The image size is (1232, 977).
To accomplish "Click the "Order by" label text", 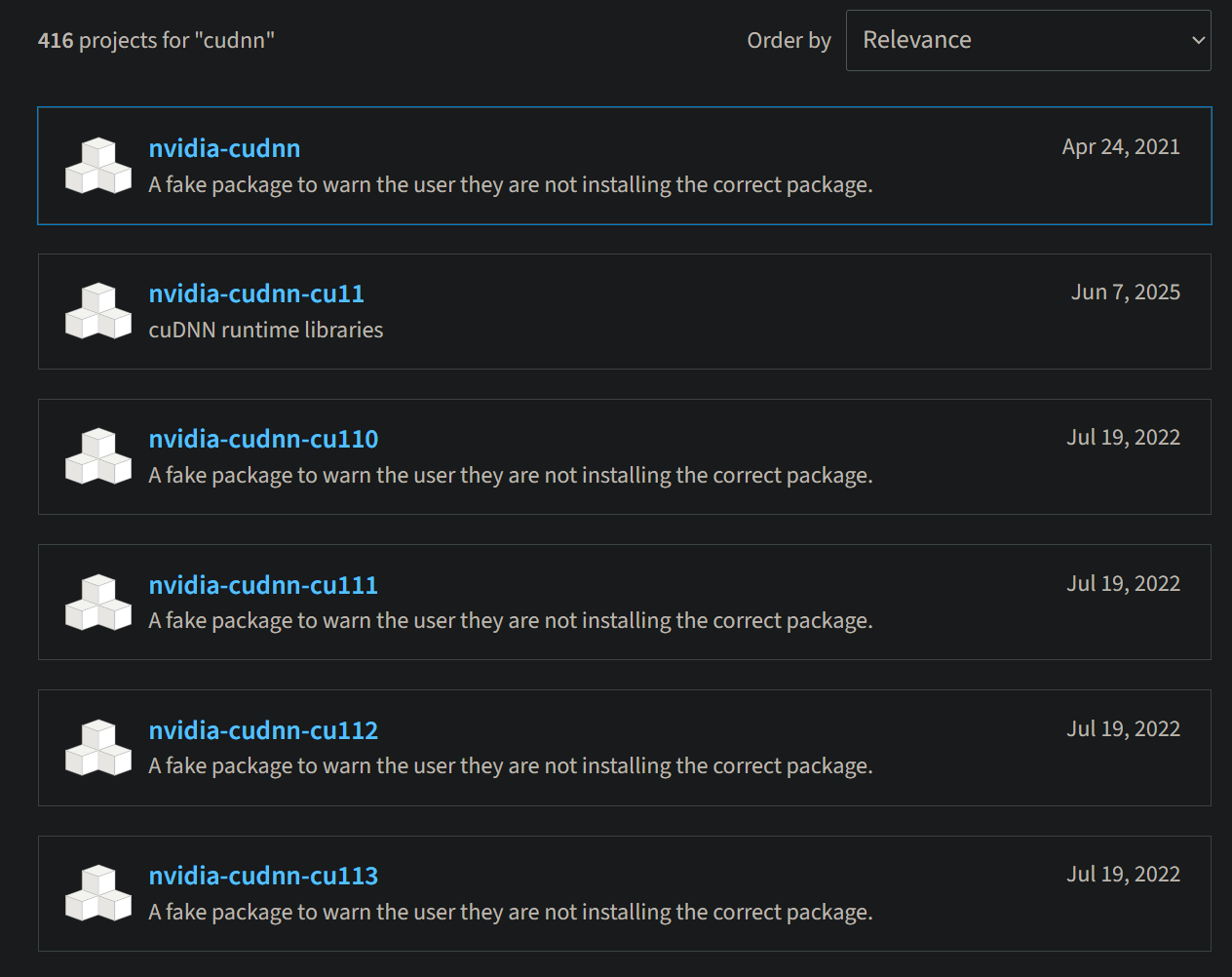I will coord(789,41).
